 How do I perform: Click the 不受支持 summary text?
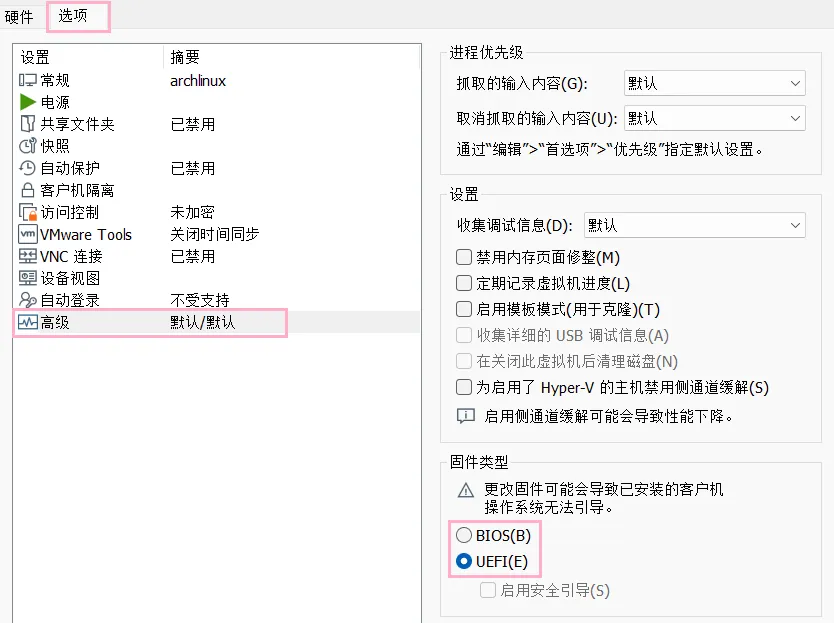pos(199,300)
